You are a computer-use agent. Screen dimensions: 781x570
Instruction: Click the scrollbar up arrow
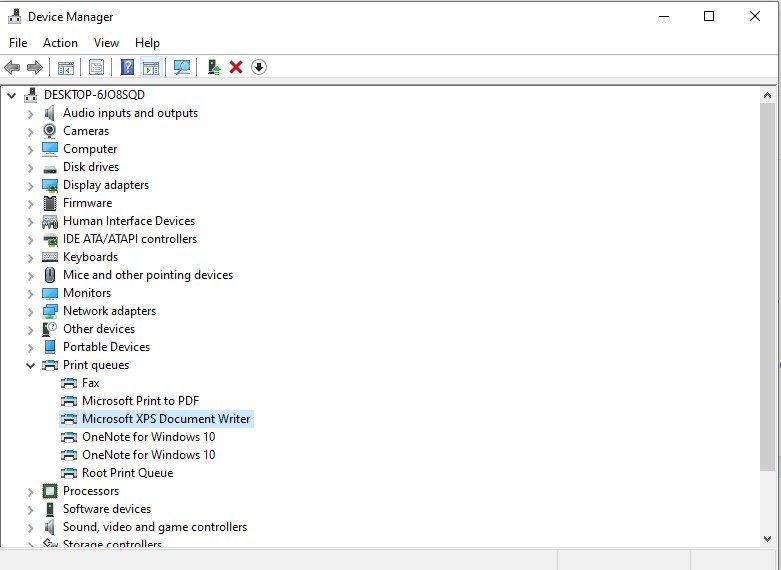pyautogui.click(x=767, y=95)
